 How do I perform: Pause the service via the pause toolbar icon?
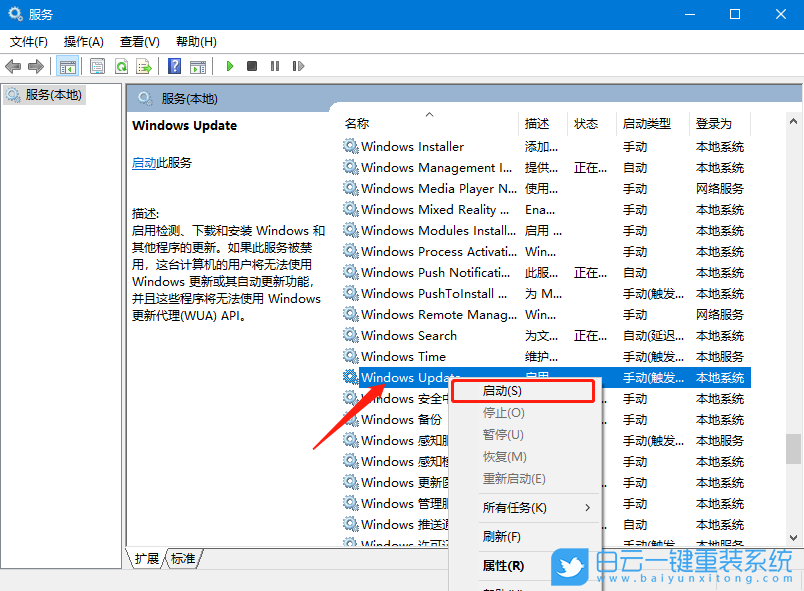pos(275,66)
